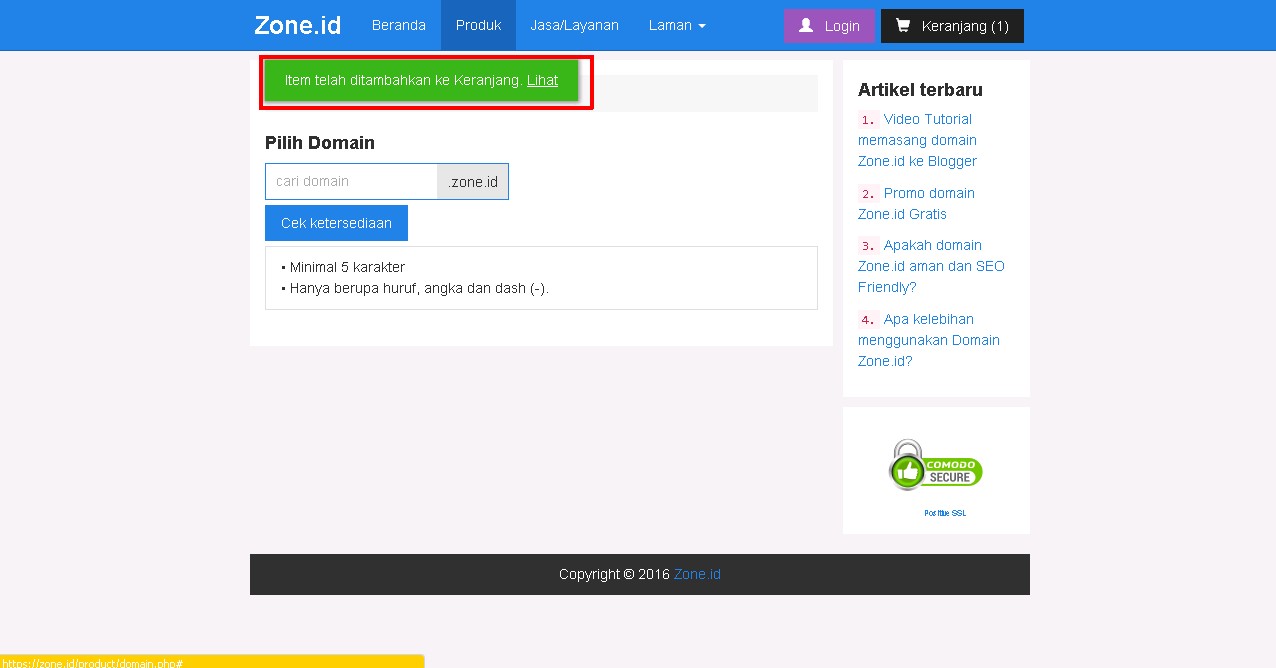
Task: Open Apa kelebihan menggunakan Domain article
Action: 929,340
